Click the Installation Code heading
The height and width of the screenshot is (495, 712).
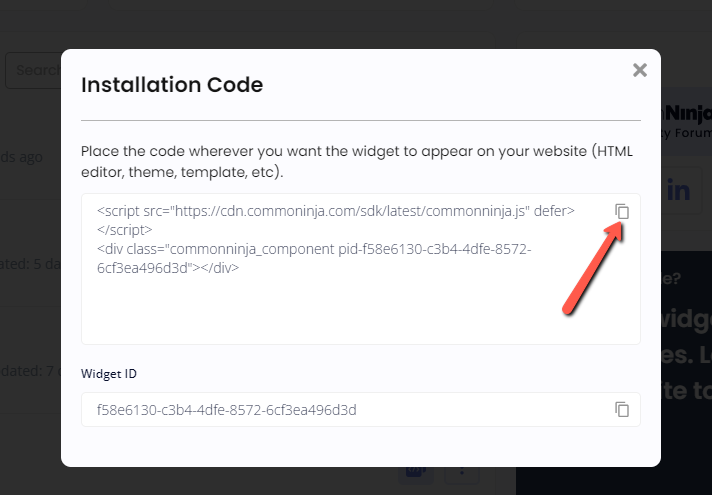172,85
